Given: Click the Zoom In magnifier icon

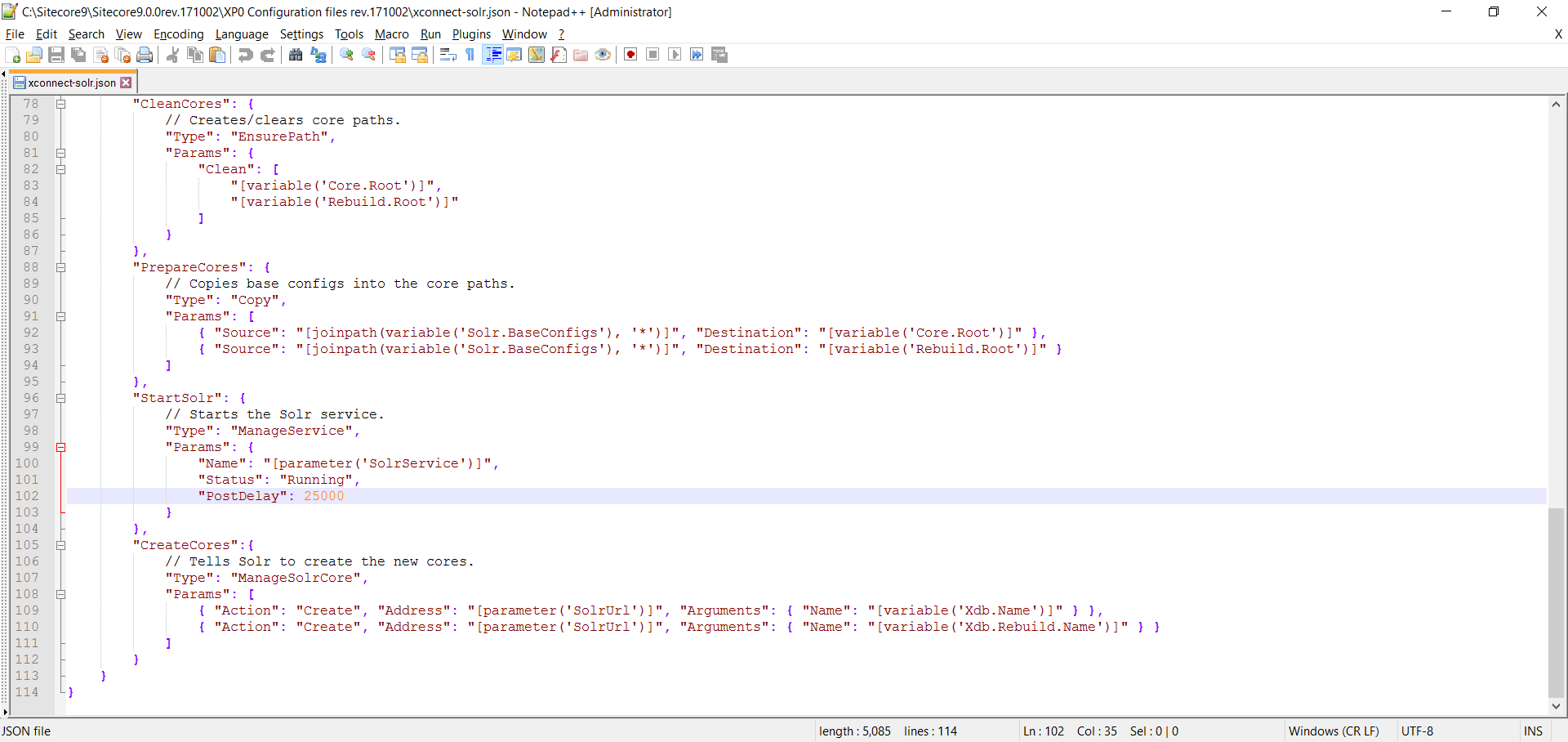Looking at the screenshot, I should (346, 55).
